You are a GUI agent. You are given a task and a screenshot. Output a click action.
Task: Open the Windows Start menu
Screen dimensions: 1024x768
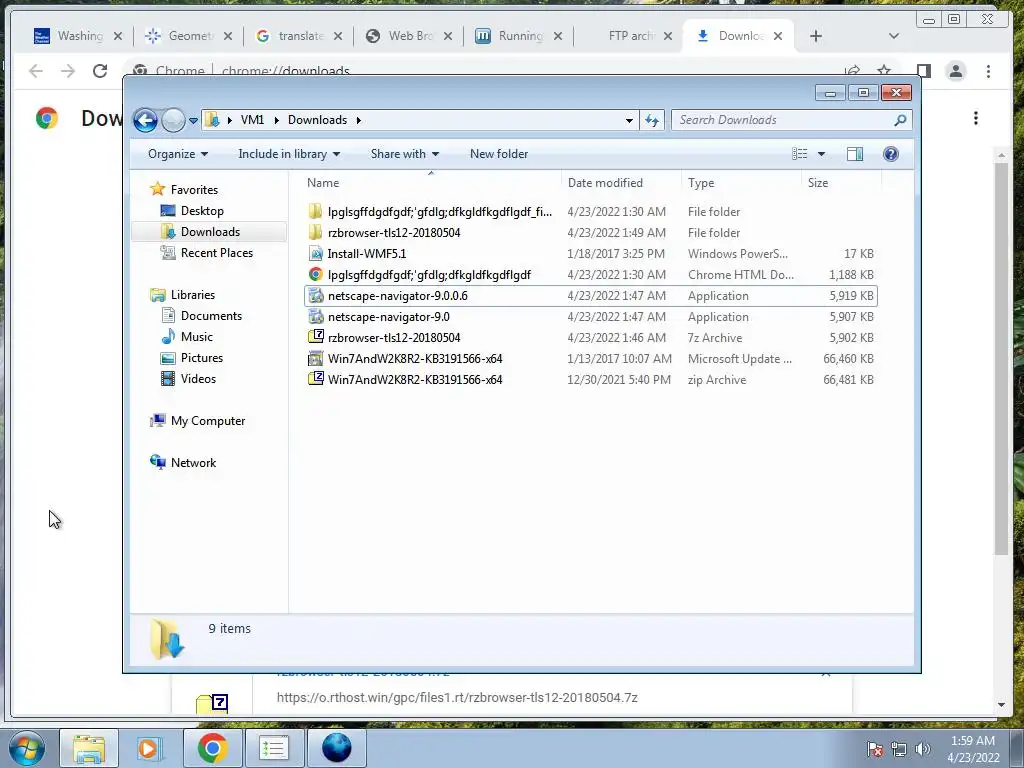point(26,748)
